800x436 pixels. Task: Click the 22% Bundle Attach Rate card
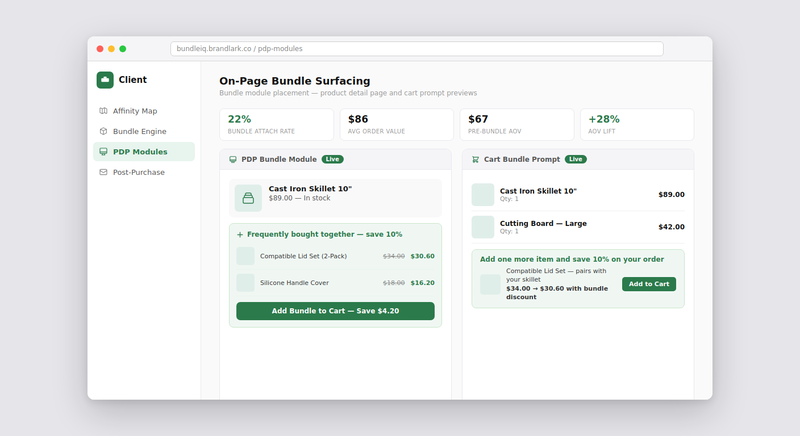277,124
